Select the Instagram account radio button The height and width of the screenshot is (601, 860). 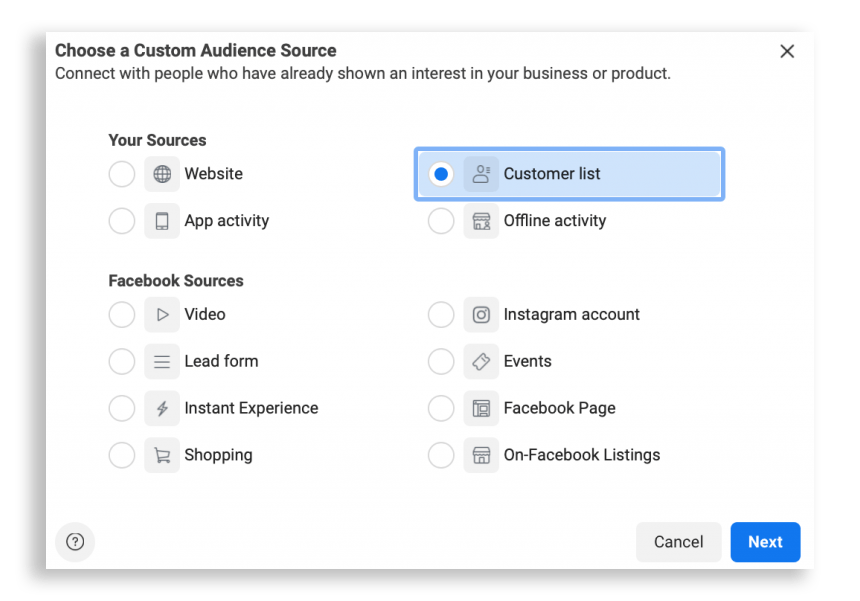pos(441,315)
